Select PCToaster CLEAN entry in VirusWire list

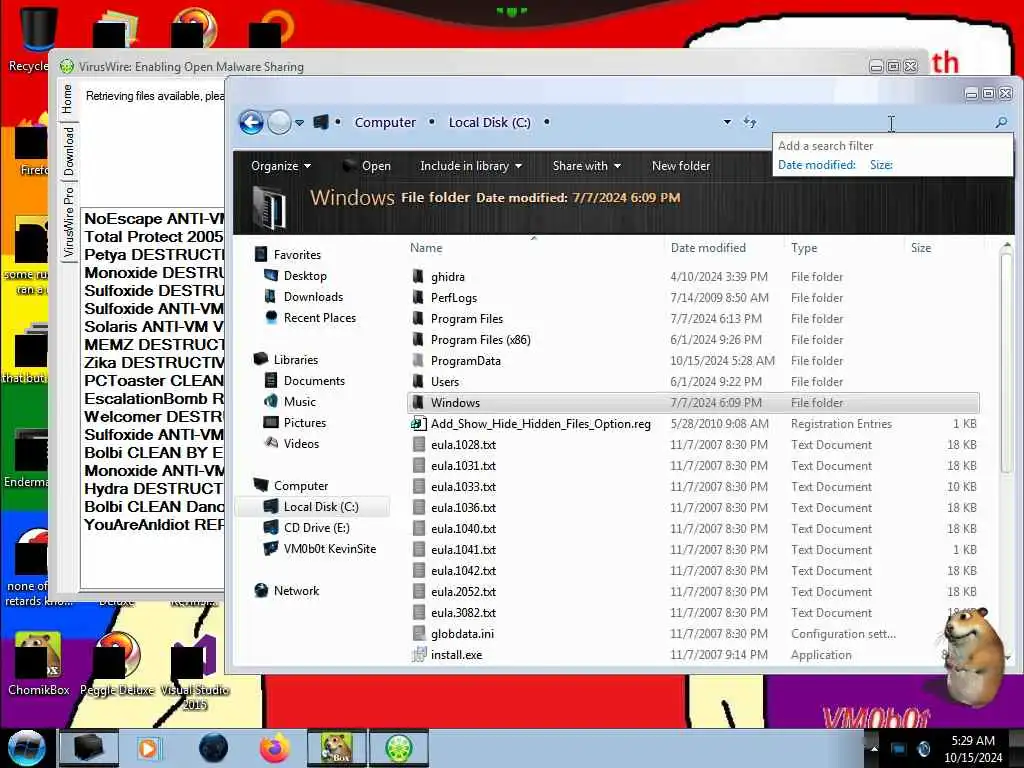(x=153, y=381)
